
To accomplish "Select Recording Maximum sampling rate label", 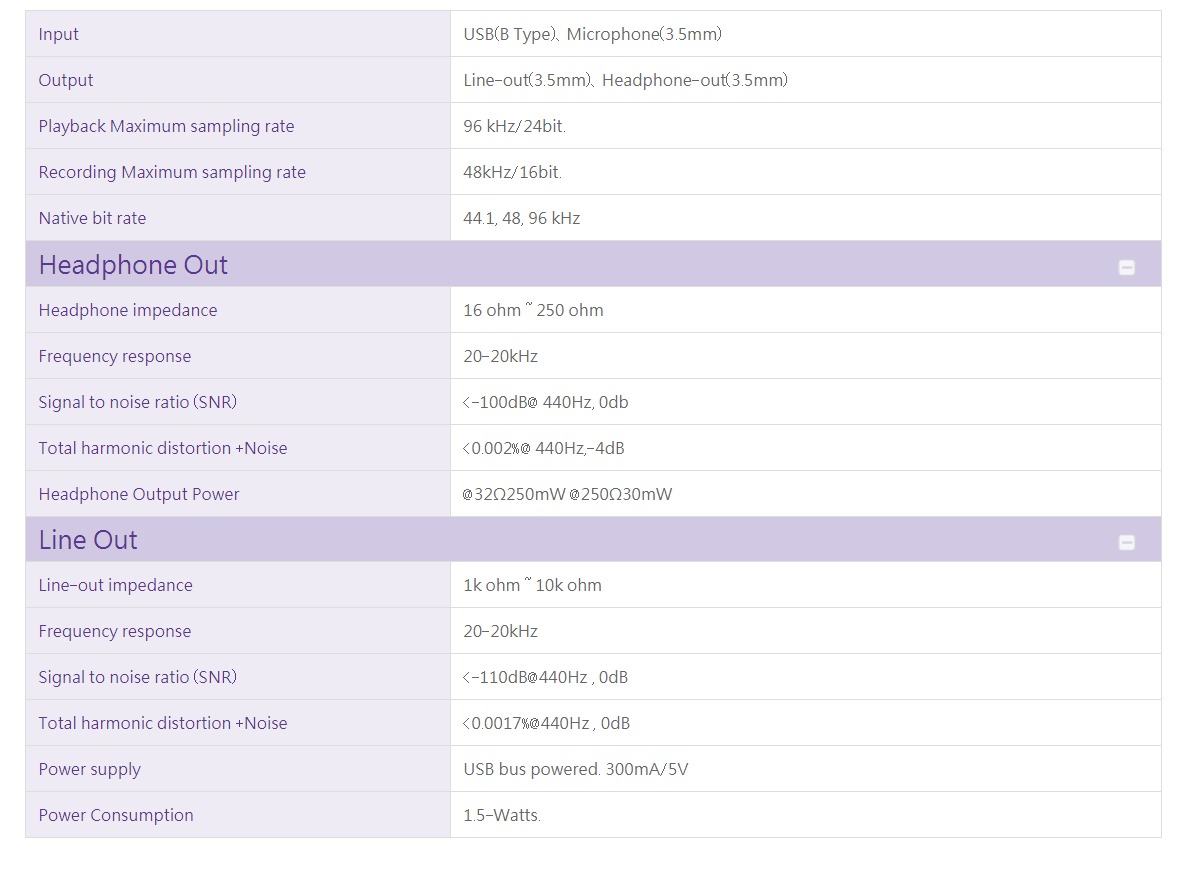I will [x=172, y=172].
